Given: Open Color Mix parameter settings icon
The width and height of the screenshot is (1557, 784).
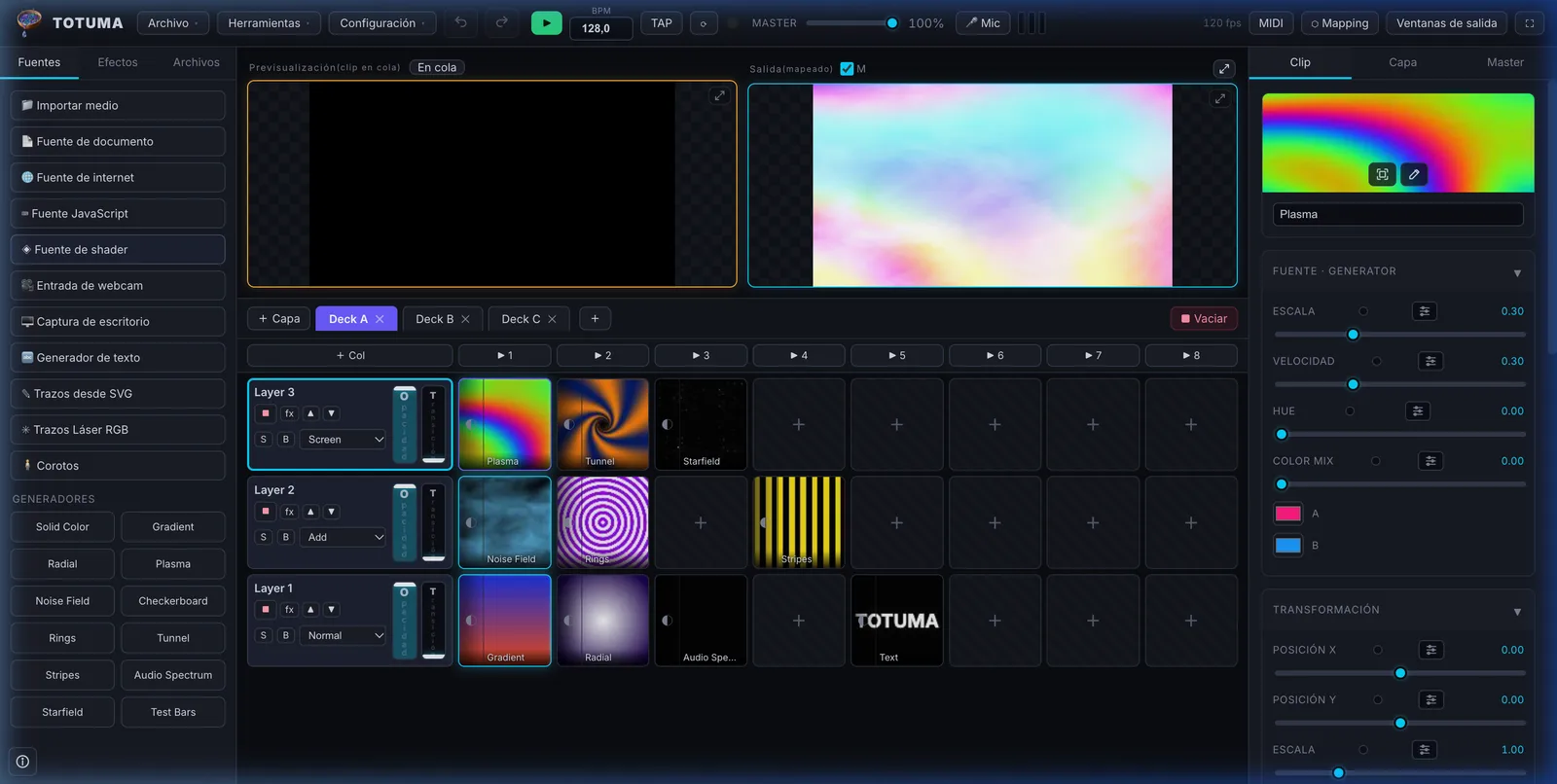Looking at the screenshot, I should click(x=1430, y=461).
